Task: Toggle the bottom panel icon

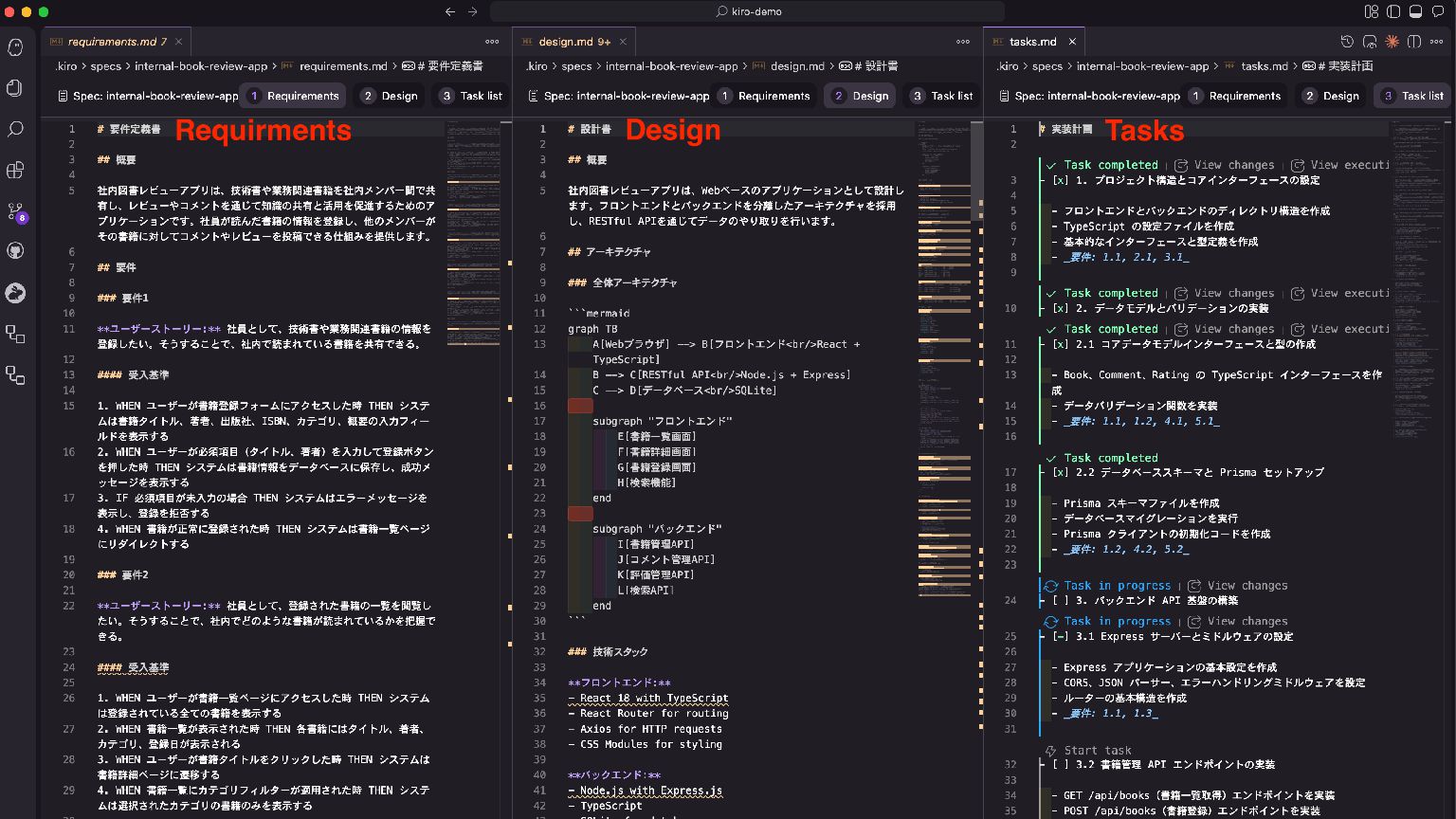Action: [x=1415, y=11]
